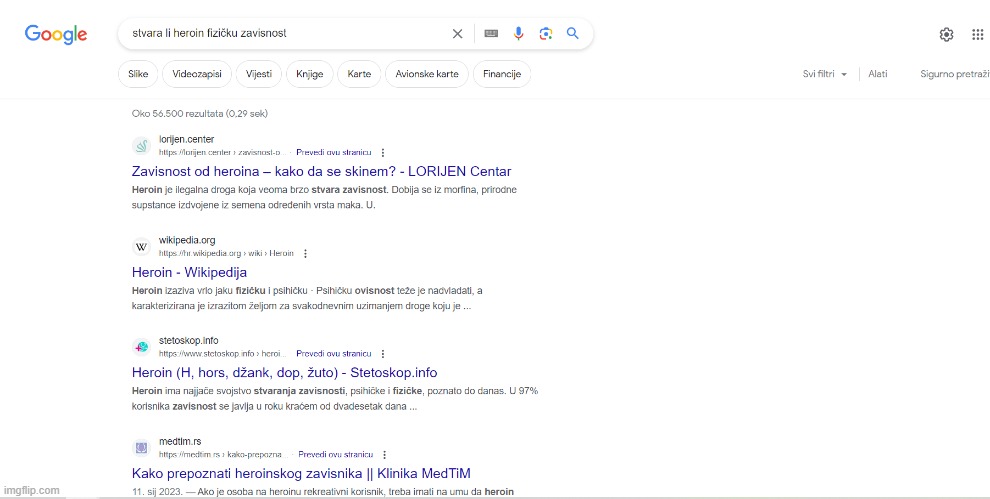Open three-dot menu for lorijen.center result

click(383, 153)
